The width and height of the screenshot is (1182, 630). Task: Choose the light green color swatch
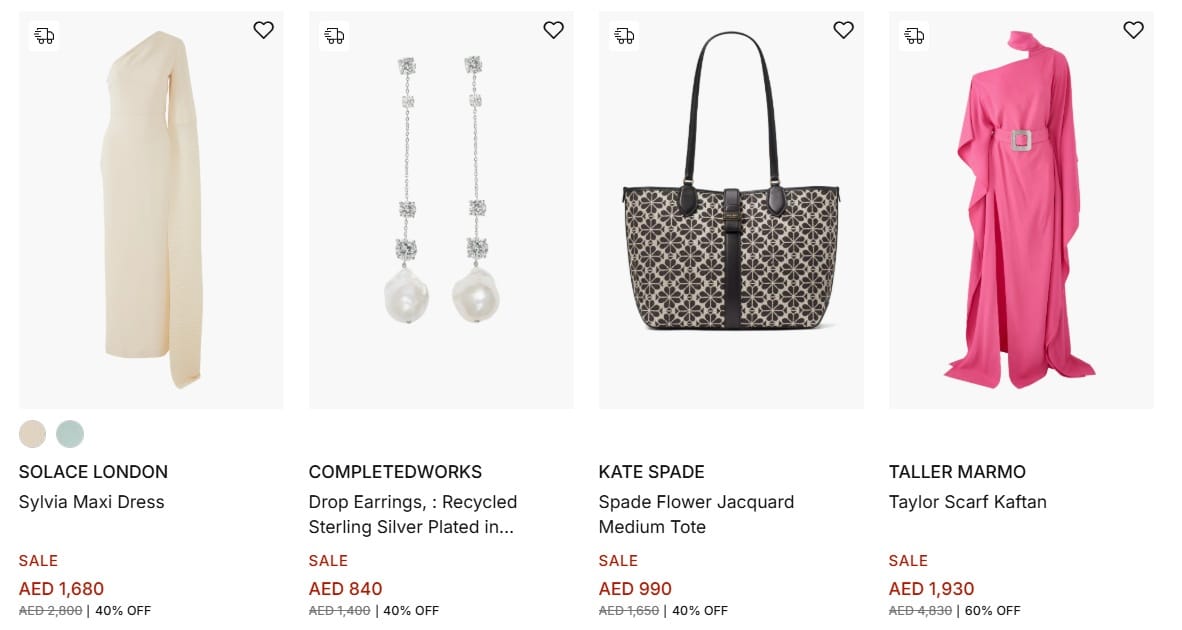coord(70,434)
